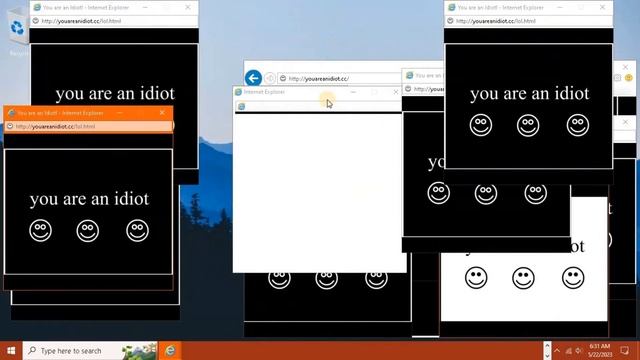Screen dimensions: 640x360
Task: Click address bar of top-right IE window
Action: 529,21
